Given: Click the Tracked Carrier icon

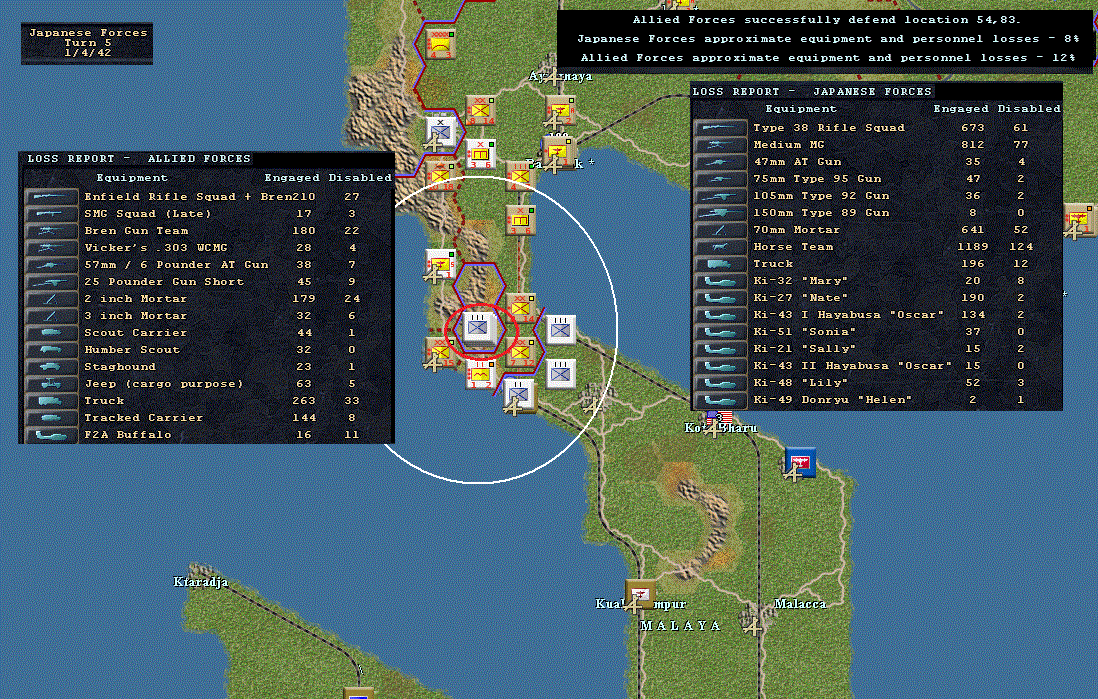Looking at the screenshot, I should tap(51, 418).
